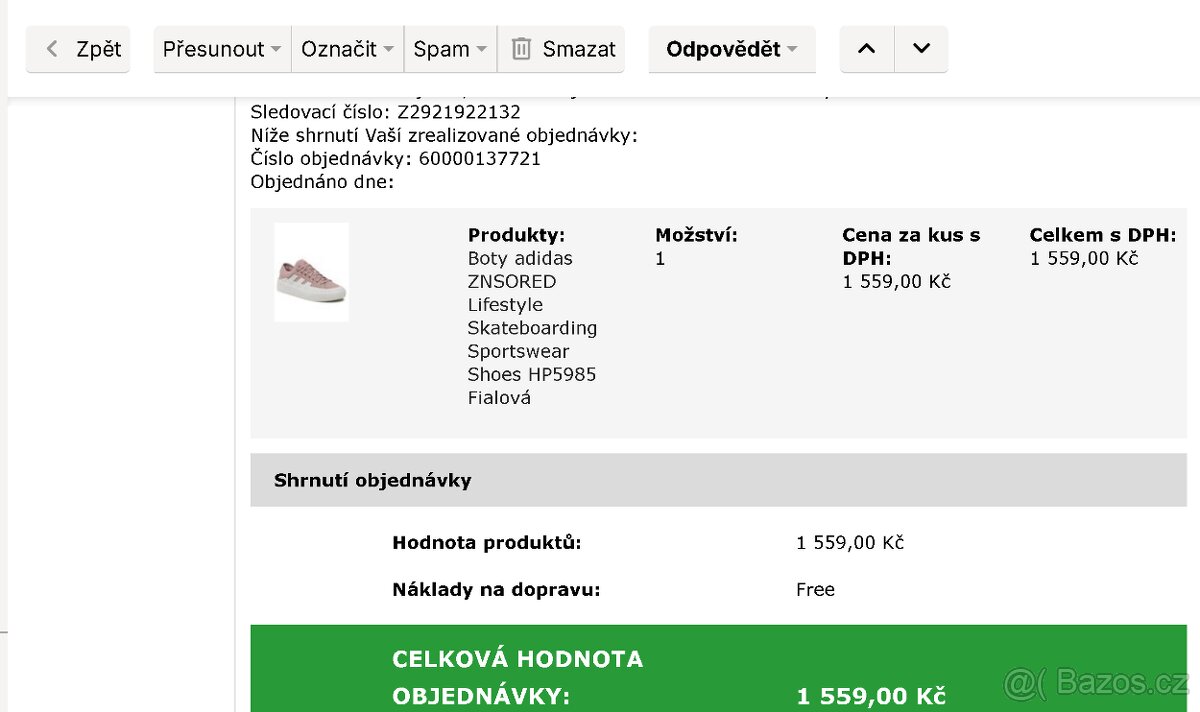1200x712 pixels.
Task: Mark this message as Spam
Action: [x=443, y=47]
